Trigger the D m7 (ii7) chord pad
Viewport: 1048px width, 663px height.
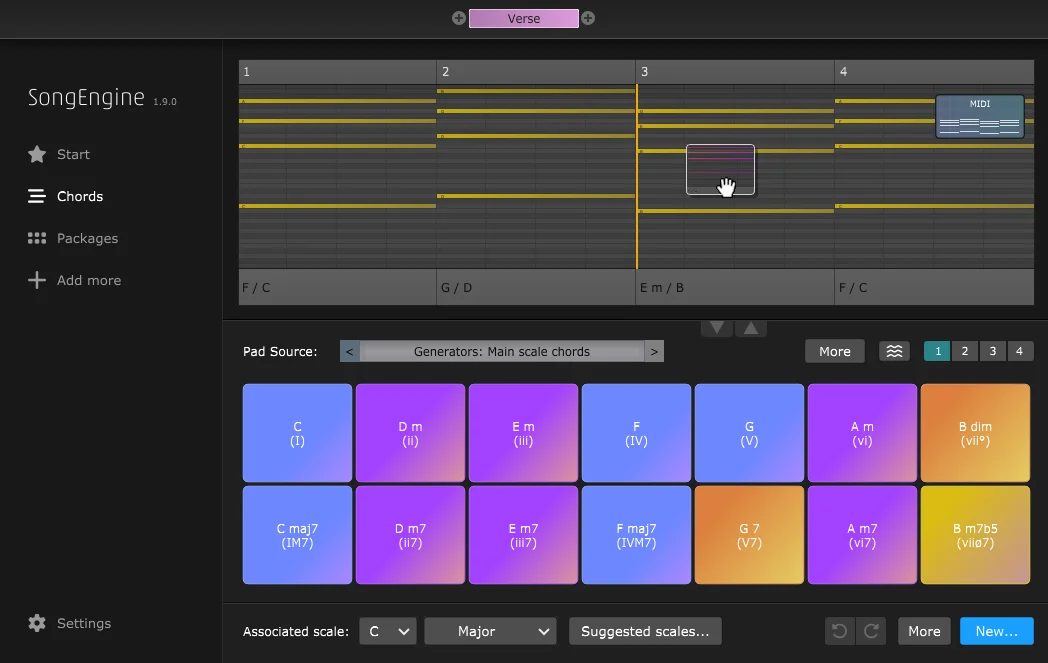[x=410, y=535]
